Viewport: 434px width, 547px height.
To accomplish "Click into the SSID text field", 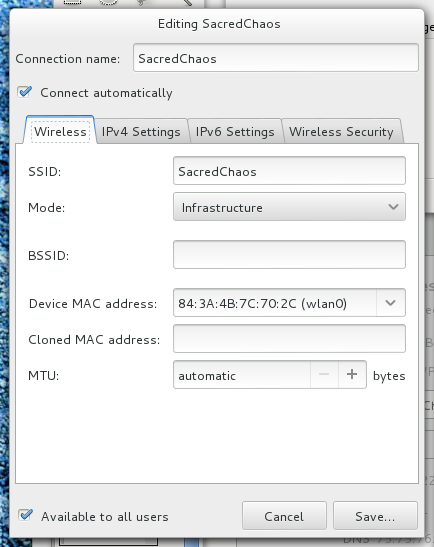I will point(289,171).
